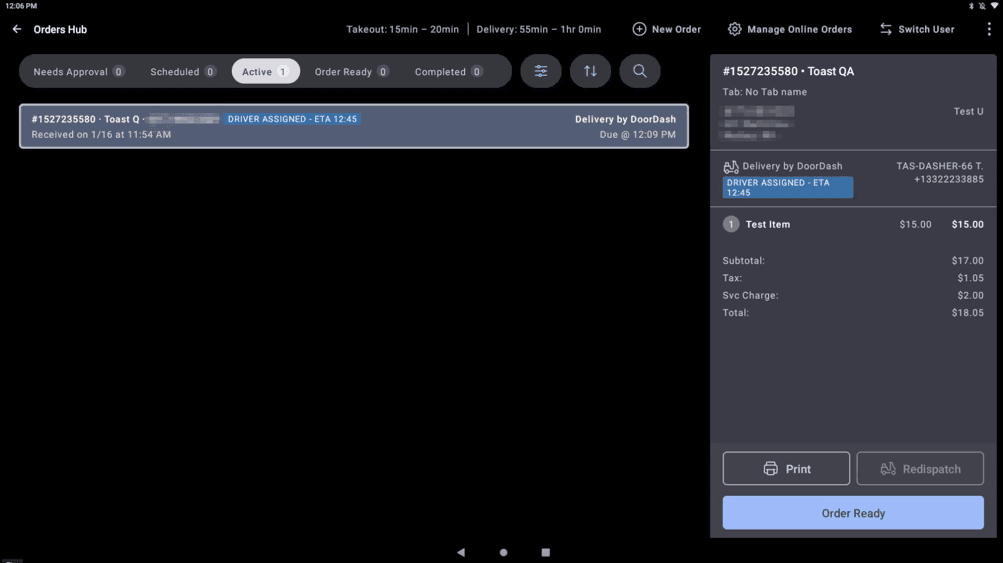Screen dimensions: 1003x563
Task: Click the Redispatch button
Action: click(920, 469)
